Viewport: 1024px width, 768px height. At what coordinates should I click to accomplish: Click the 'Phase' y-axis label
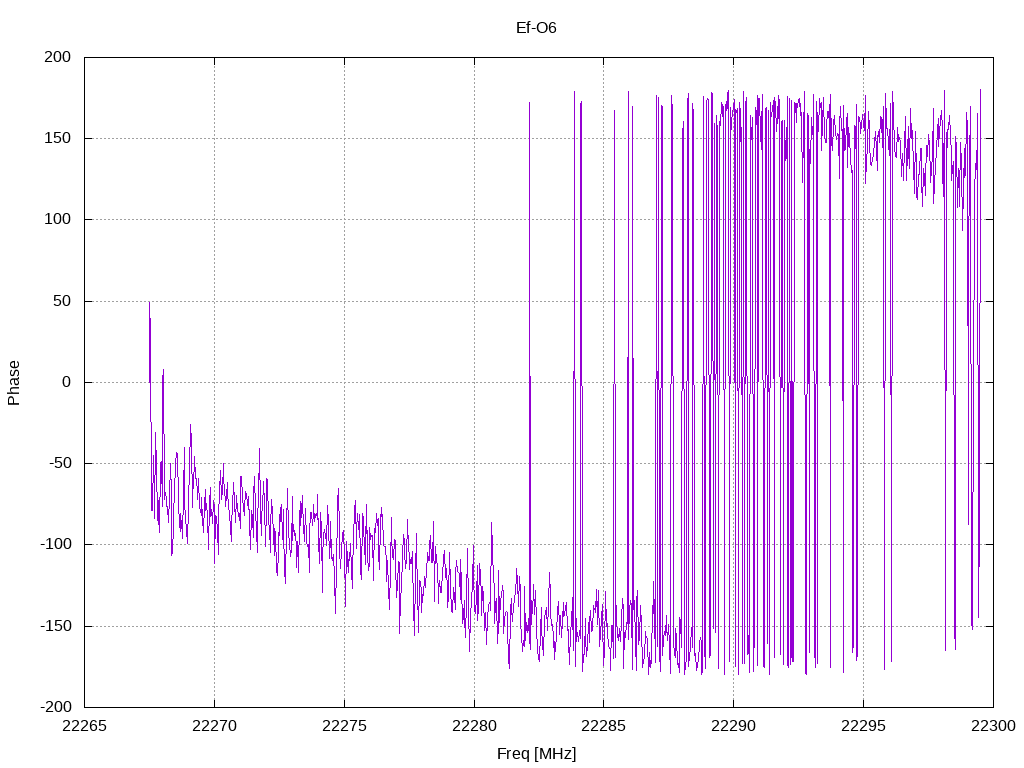(x=14, y=383)
